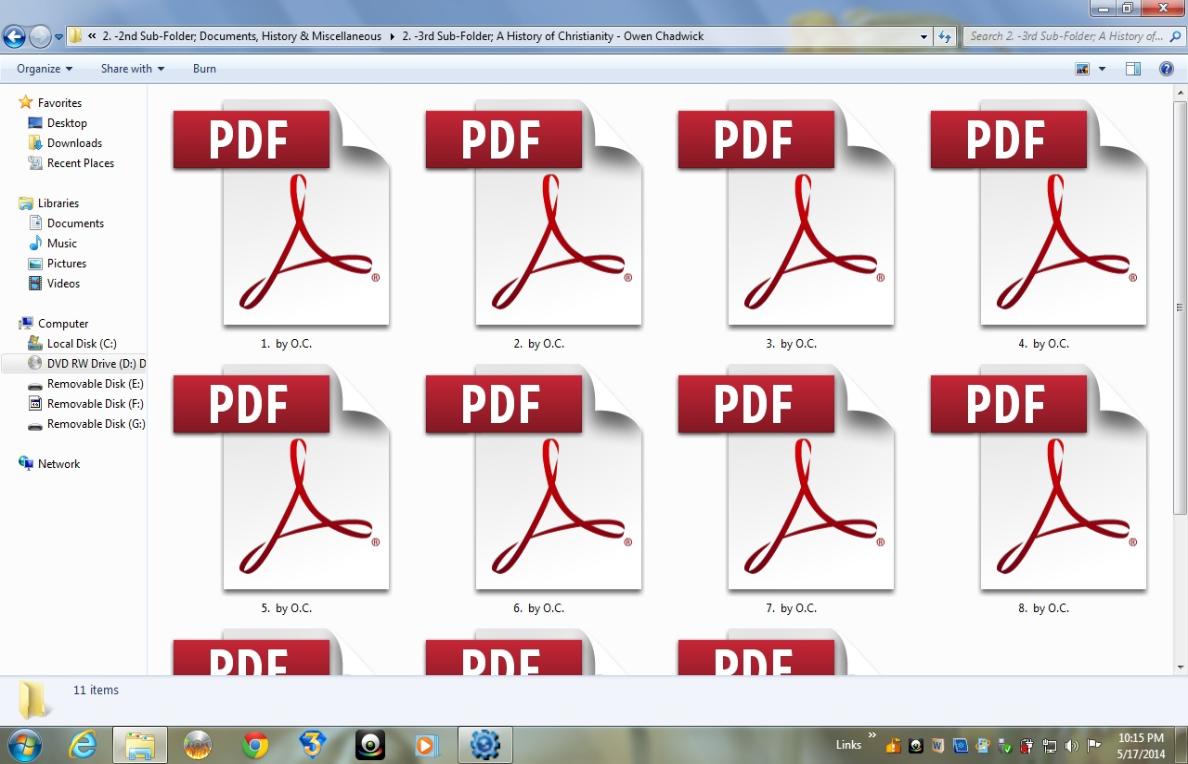Open Explorer help icon

[x=1167, y=69]
